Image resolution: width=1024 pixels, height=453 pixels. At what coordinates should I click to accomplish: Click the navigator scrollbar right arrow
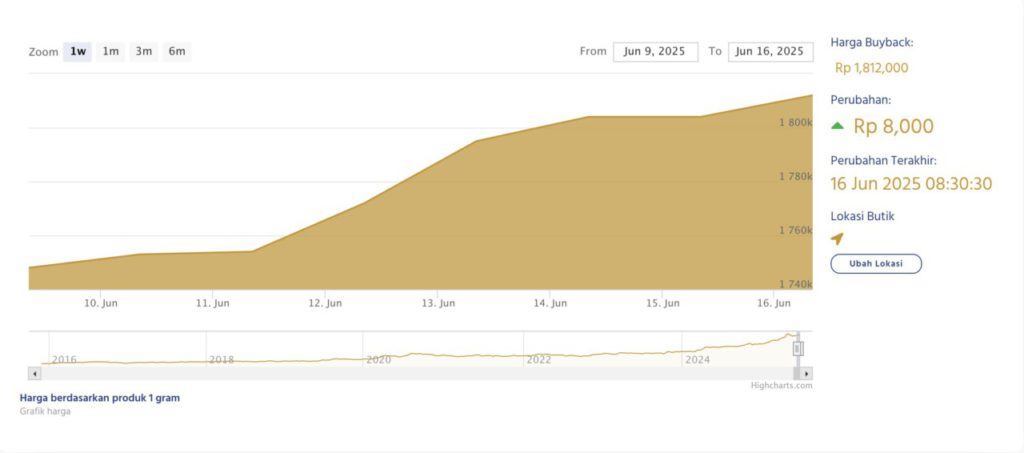coord(807,373)
